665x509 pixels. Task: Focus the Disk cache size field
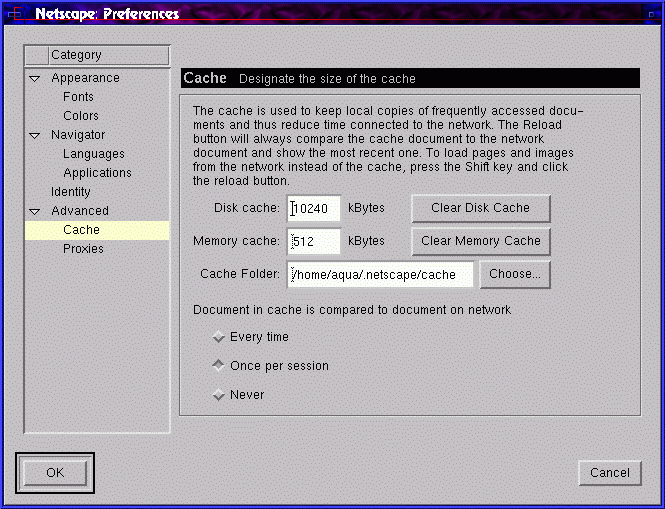(x=314, y=208)
